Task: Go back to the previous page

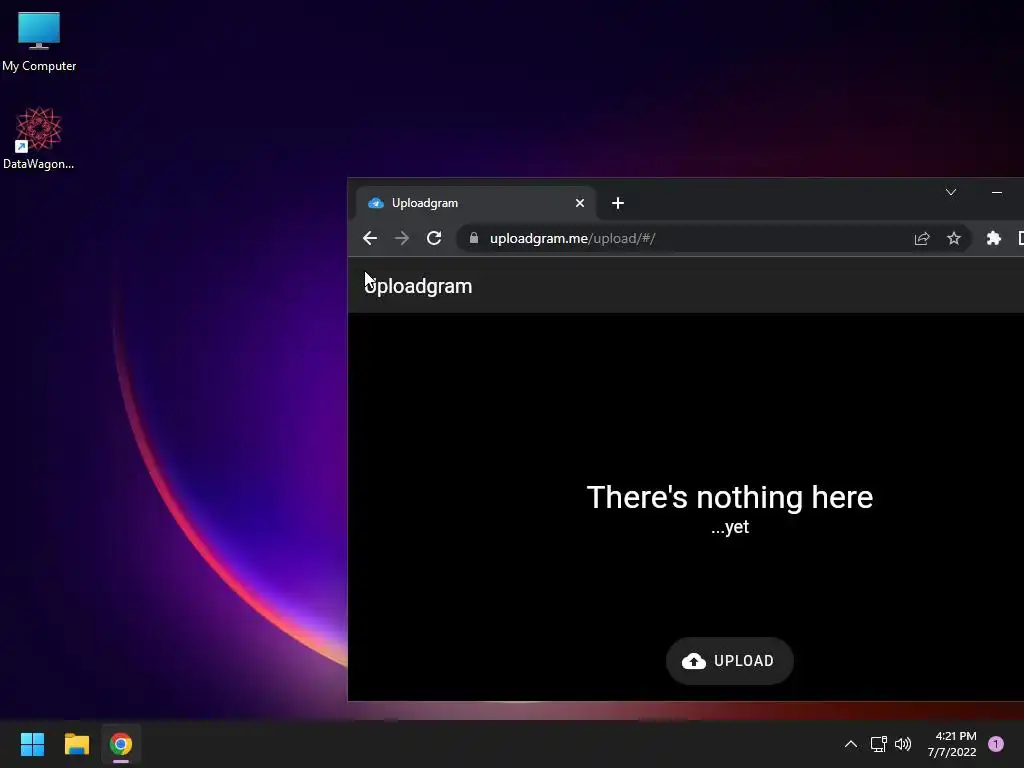Action: point(370,238)
